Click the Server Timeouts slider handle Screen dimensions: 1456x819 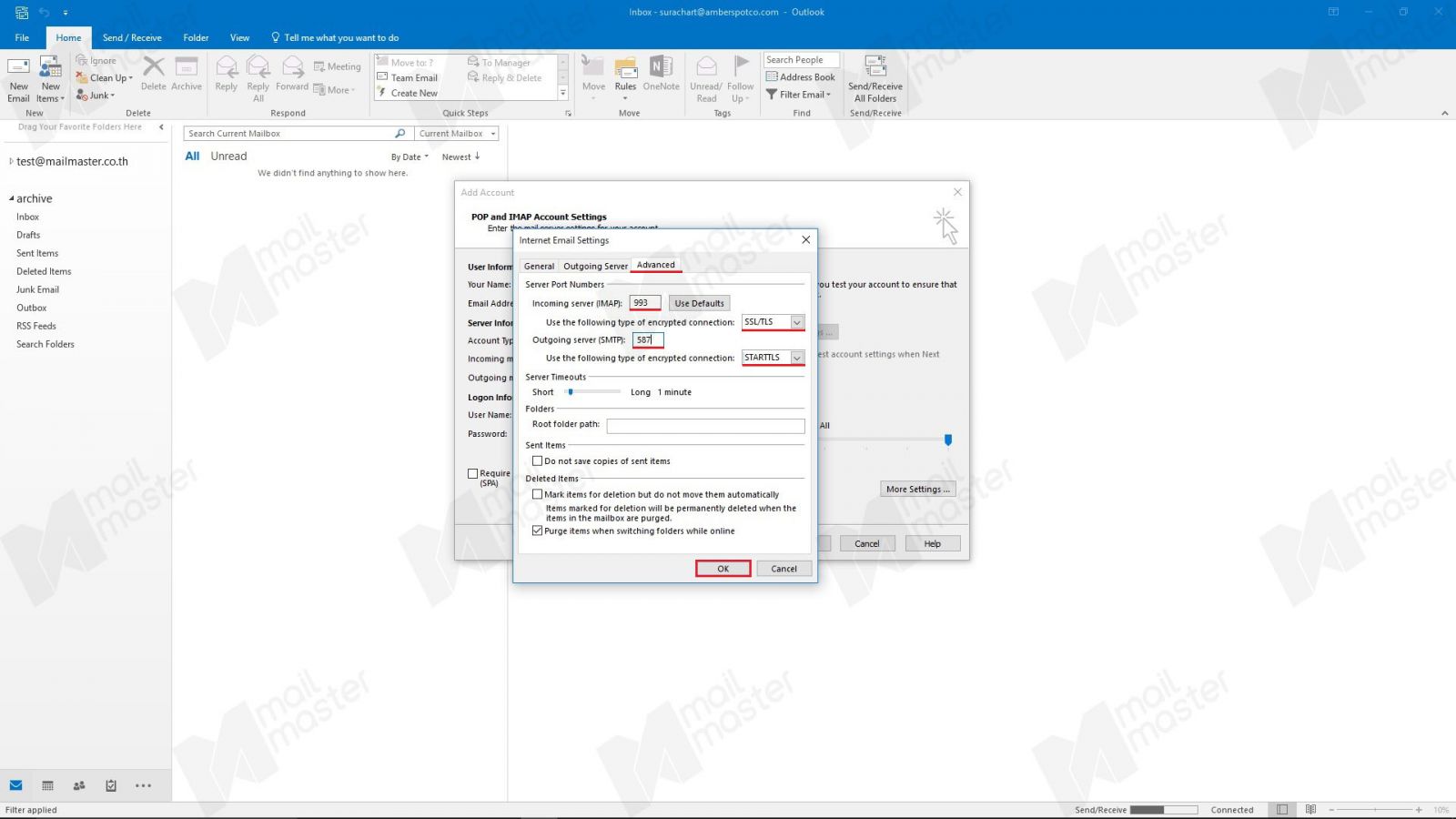pyautogui.click(x=571, y=392)
